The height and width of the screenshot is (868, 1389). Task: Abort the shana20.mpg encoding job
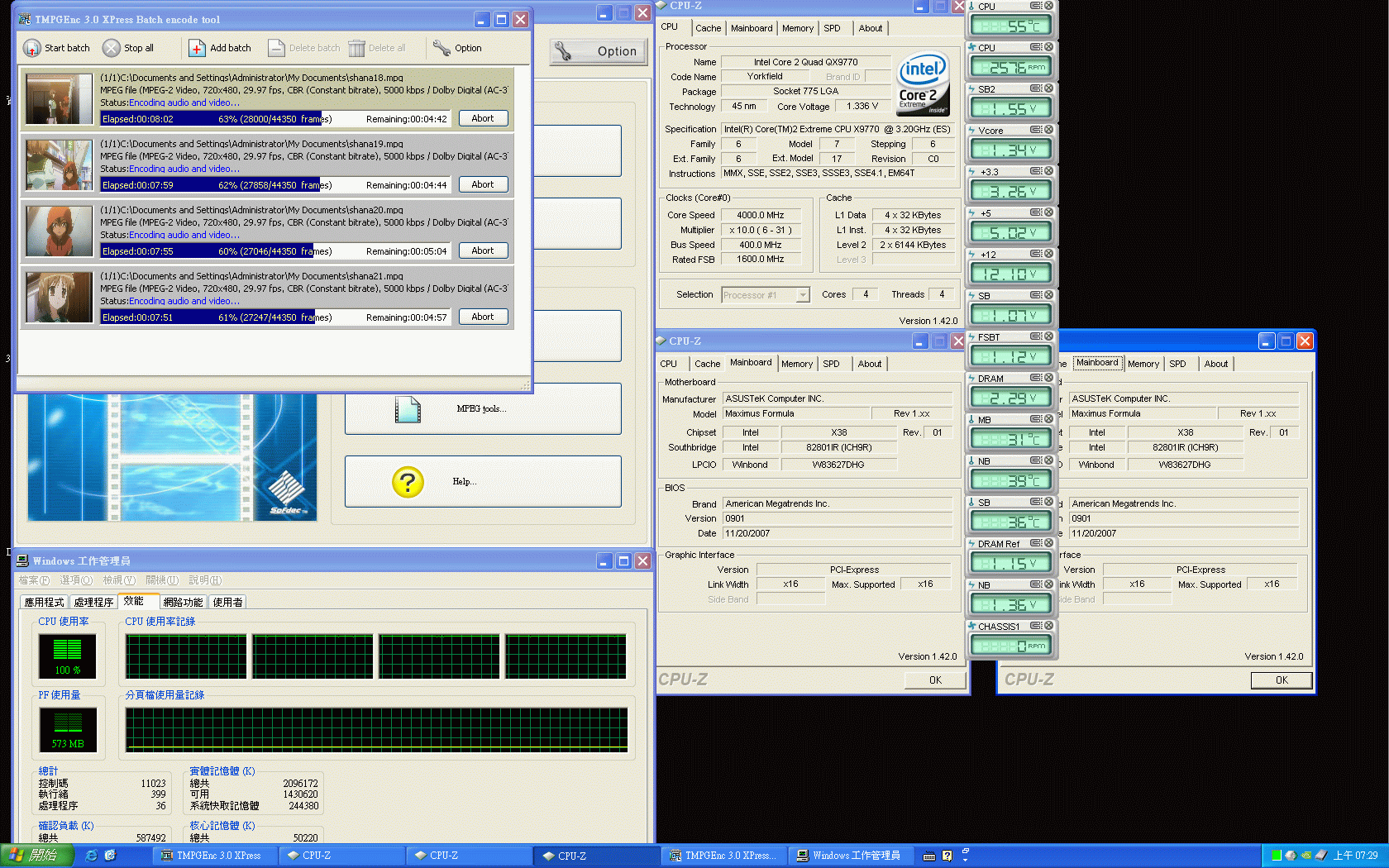click(483, 250)
